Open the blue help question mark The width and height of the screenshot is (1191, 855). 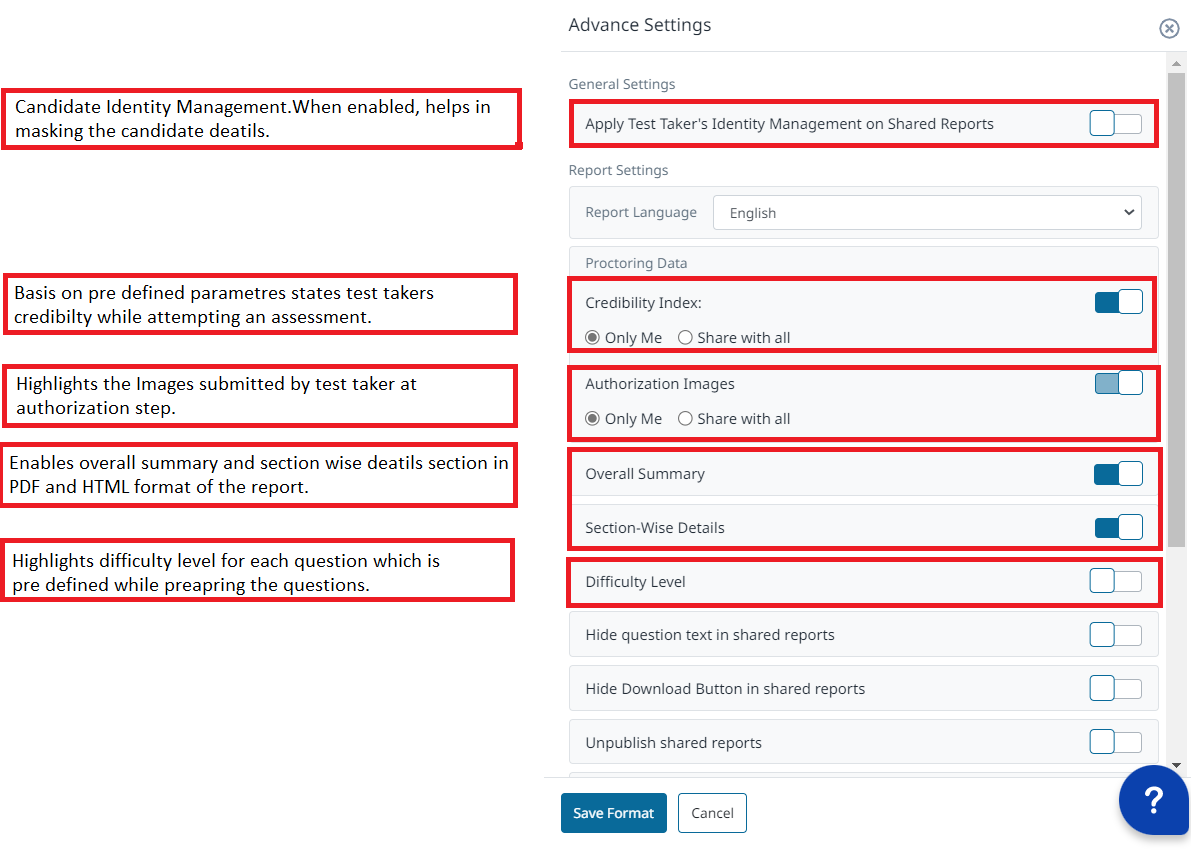[1153, 800]
